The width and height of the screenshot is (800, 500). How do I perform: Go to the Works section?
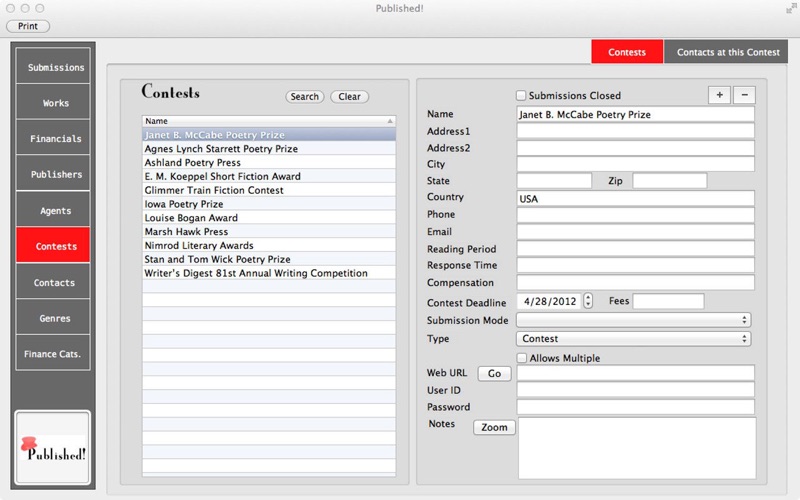53,102
